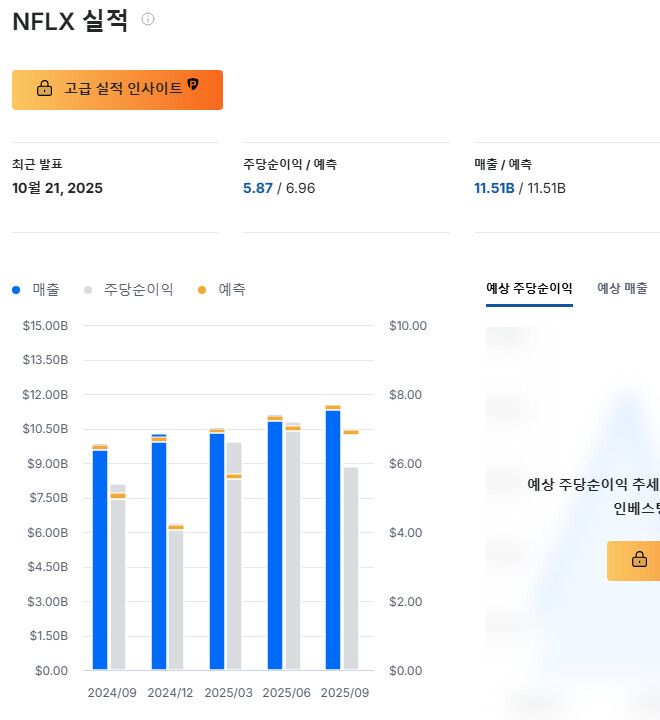
Task: Click the $7.50B axis label
Action: tap(49, 498)
